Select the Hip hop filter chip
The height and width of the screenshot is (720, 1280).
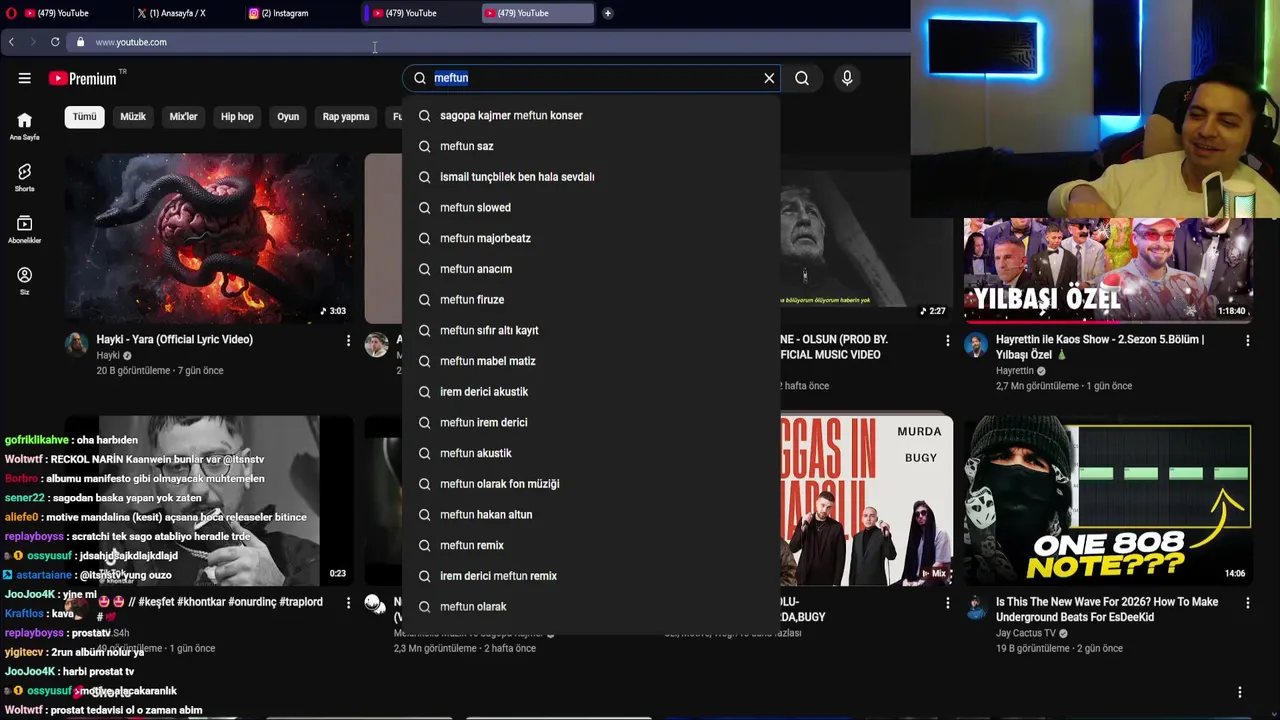coord(237,117)
